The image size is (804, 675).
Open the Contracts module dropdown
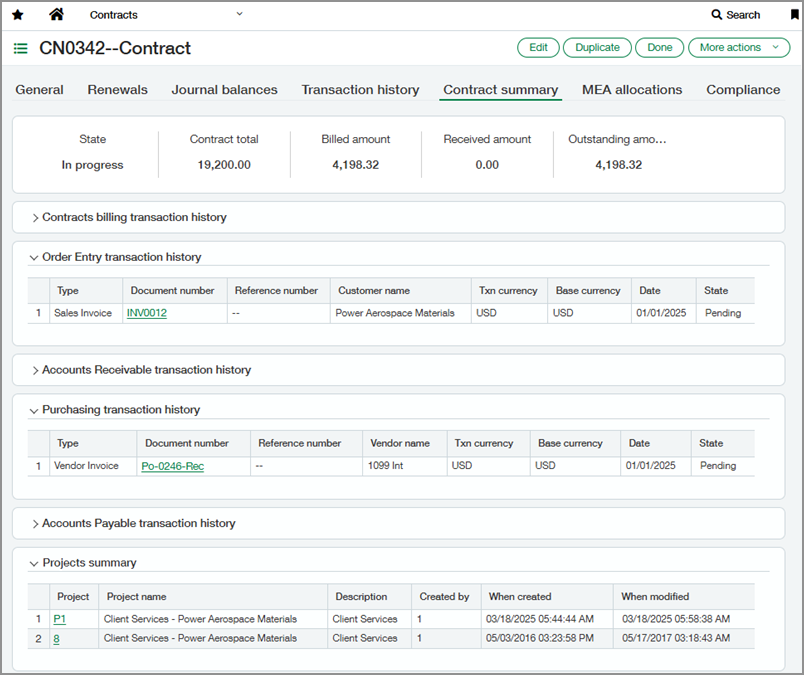click(x=239, y=14)
